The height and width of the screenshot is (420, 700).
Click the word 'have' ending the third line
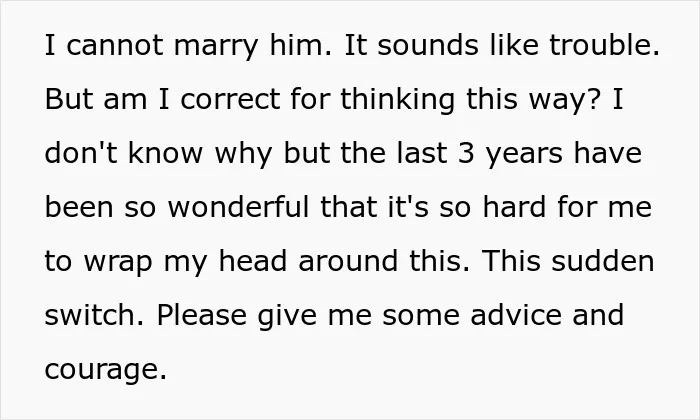coord(608,153)
